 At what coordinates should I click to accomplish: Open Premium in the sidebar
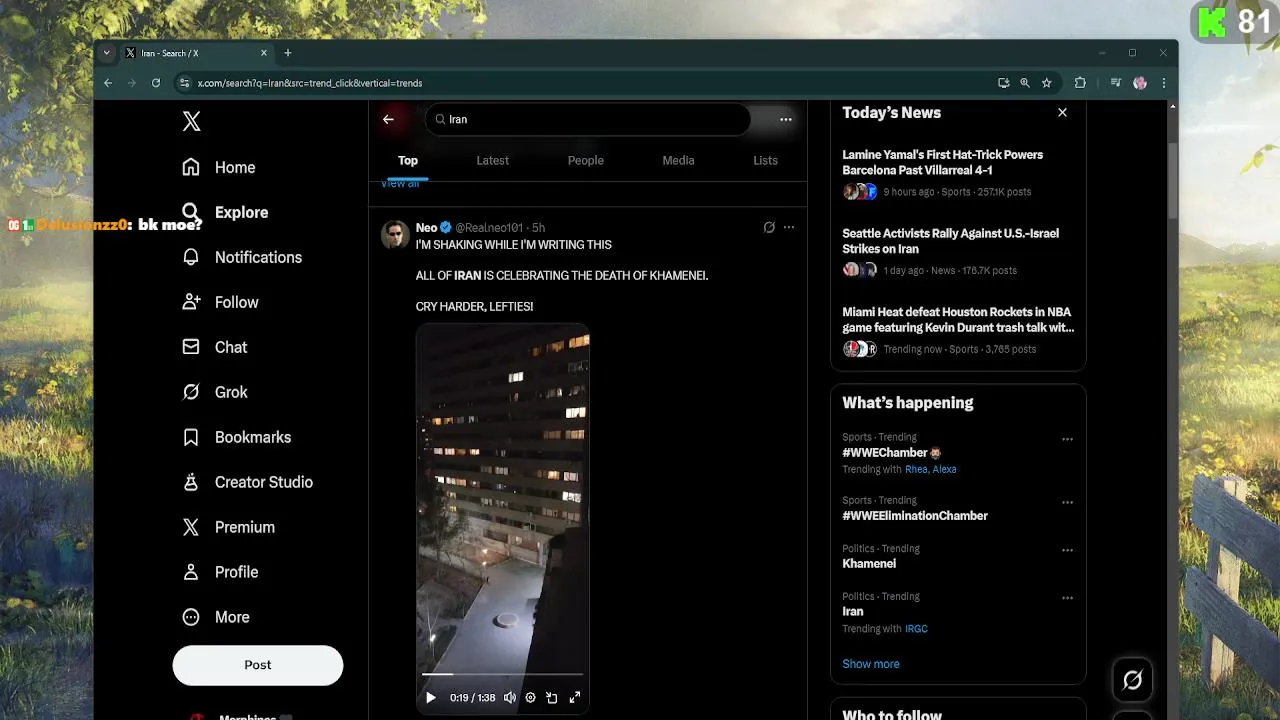(x=228, y=527)
